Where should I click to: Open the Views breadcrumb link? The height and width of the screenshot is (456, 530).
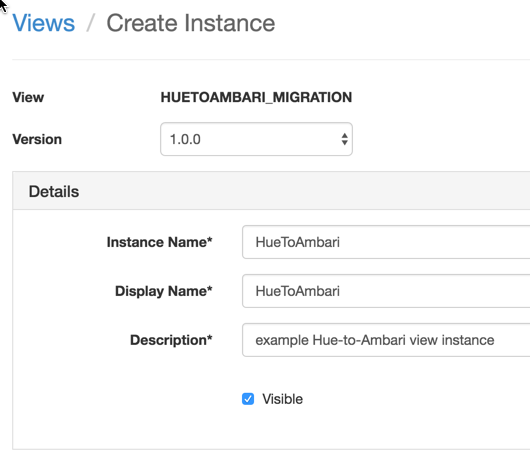tap(44, 23)
